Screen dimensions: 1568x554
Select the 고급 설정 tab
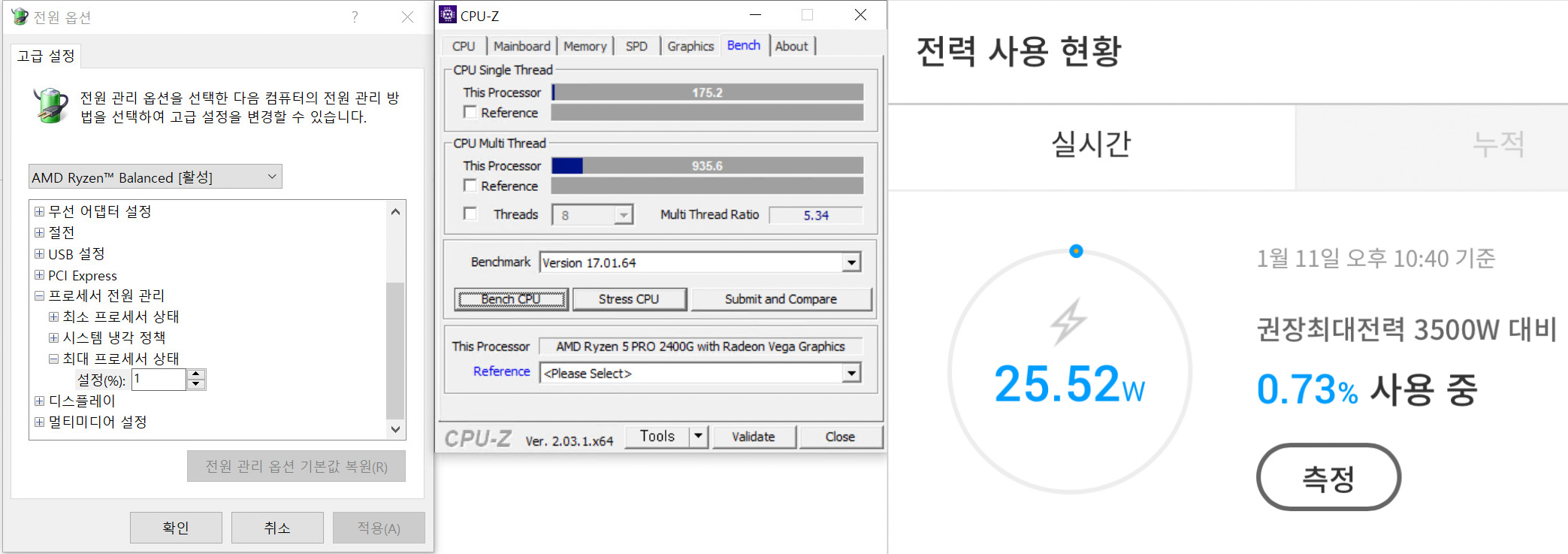46,56
